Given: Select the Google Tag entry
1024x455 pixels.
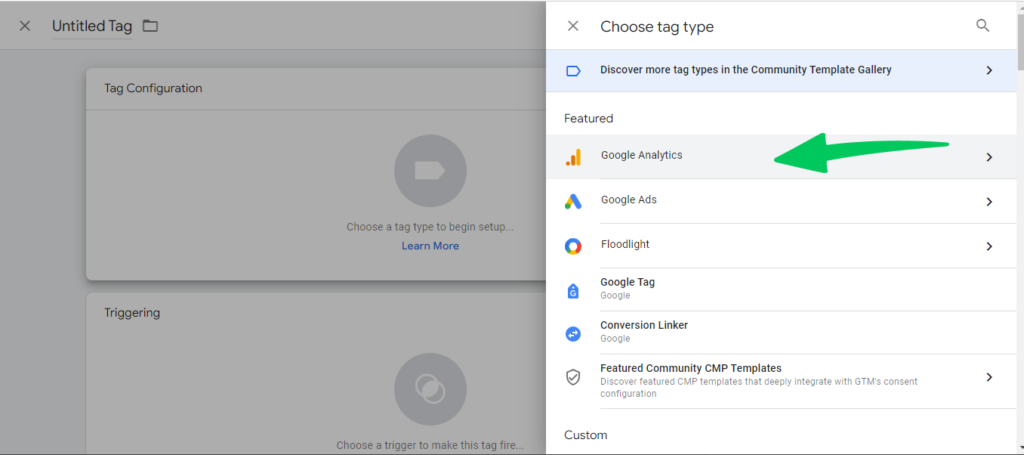Looking at the screenshot, I should (x=780, y=289).
